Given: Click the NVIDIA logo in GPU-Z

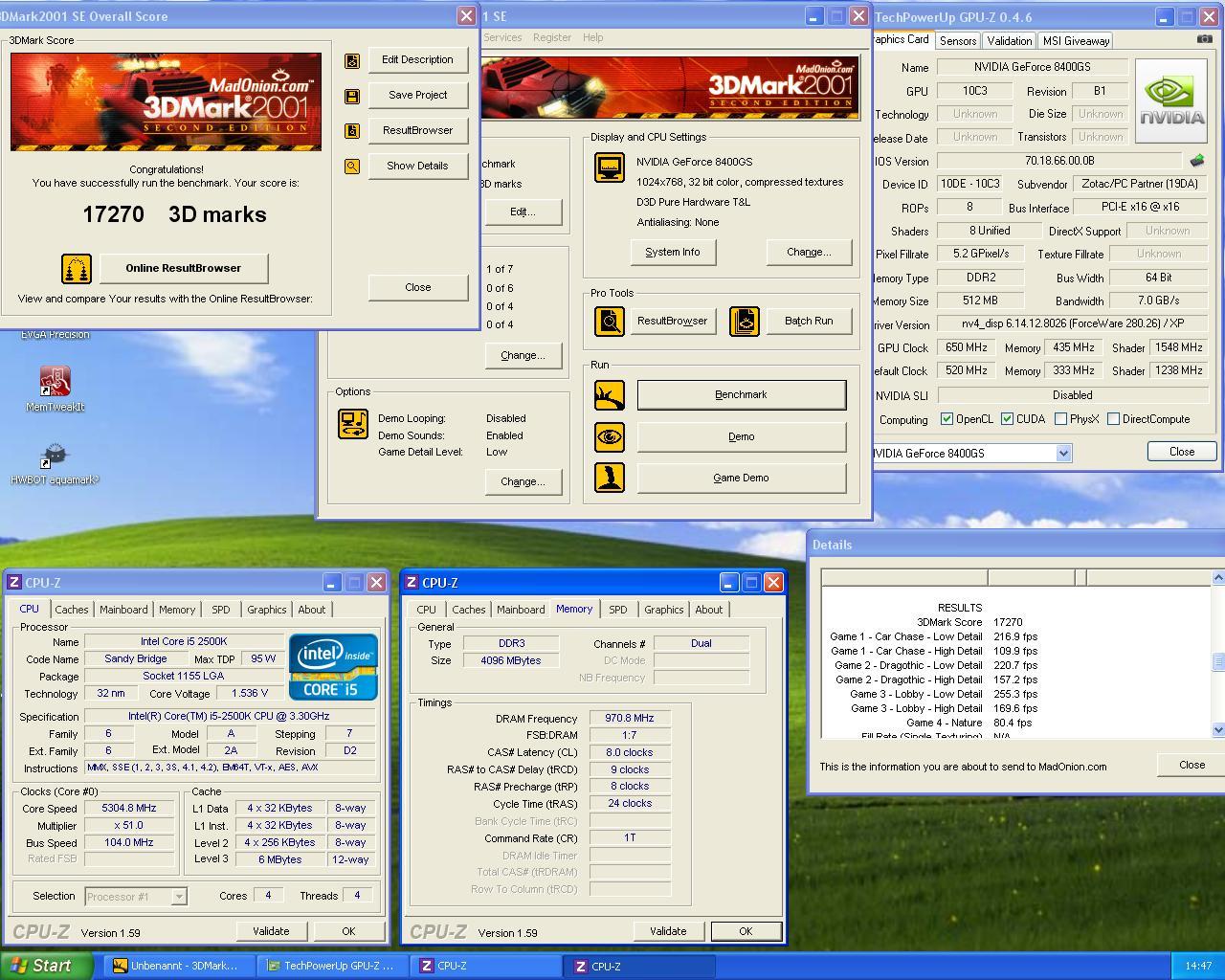Looking at the screenshot, I should click(x=1171, y=101).
